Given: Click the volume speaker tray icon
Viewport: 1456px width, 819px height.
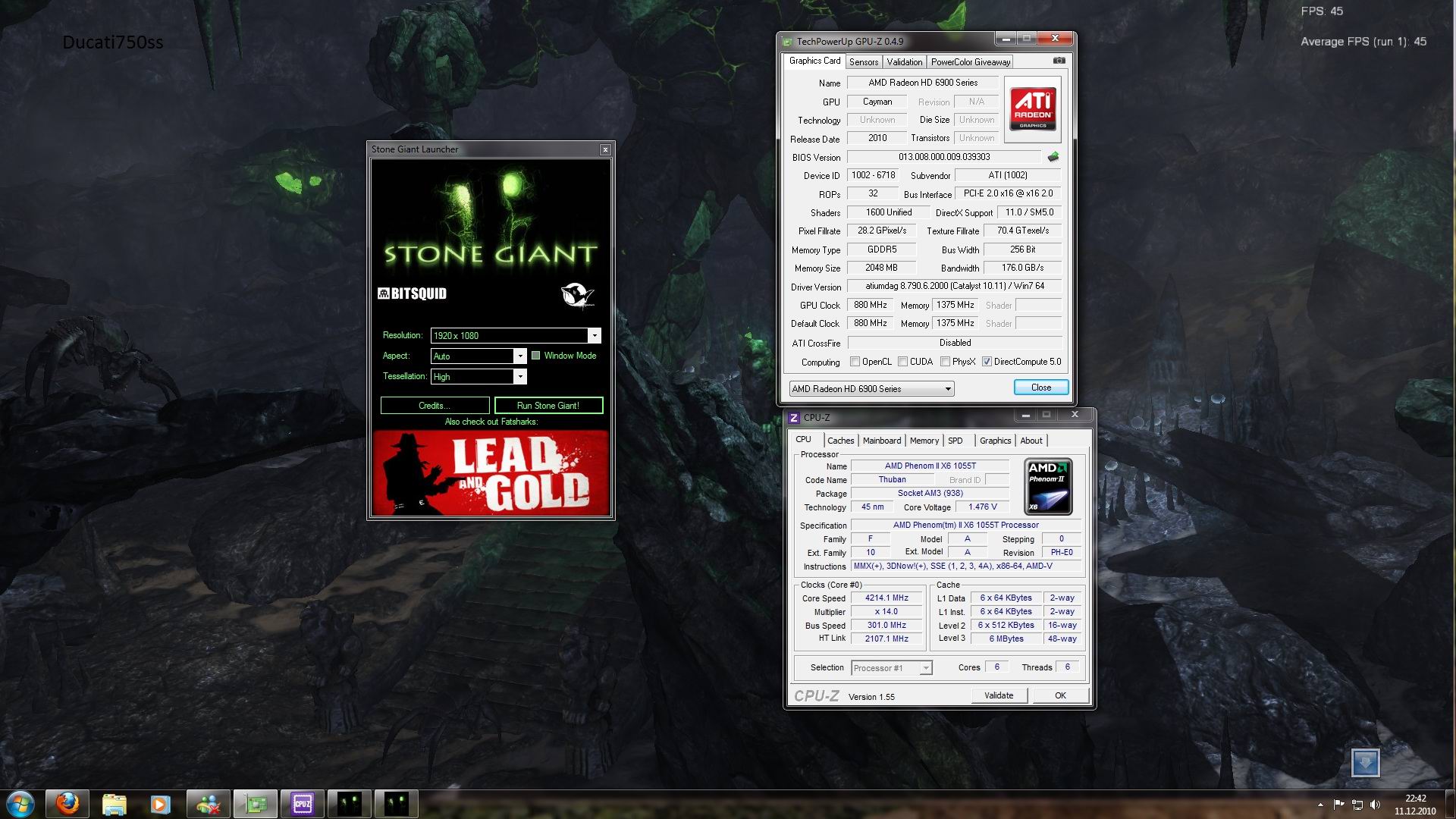Looking at the screenshot, I should [1376, 805].
